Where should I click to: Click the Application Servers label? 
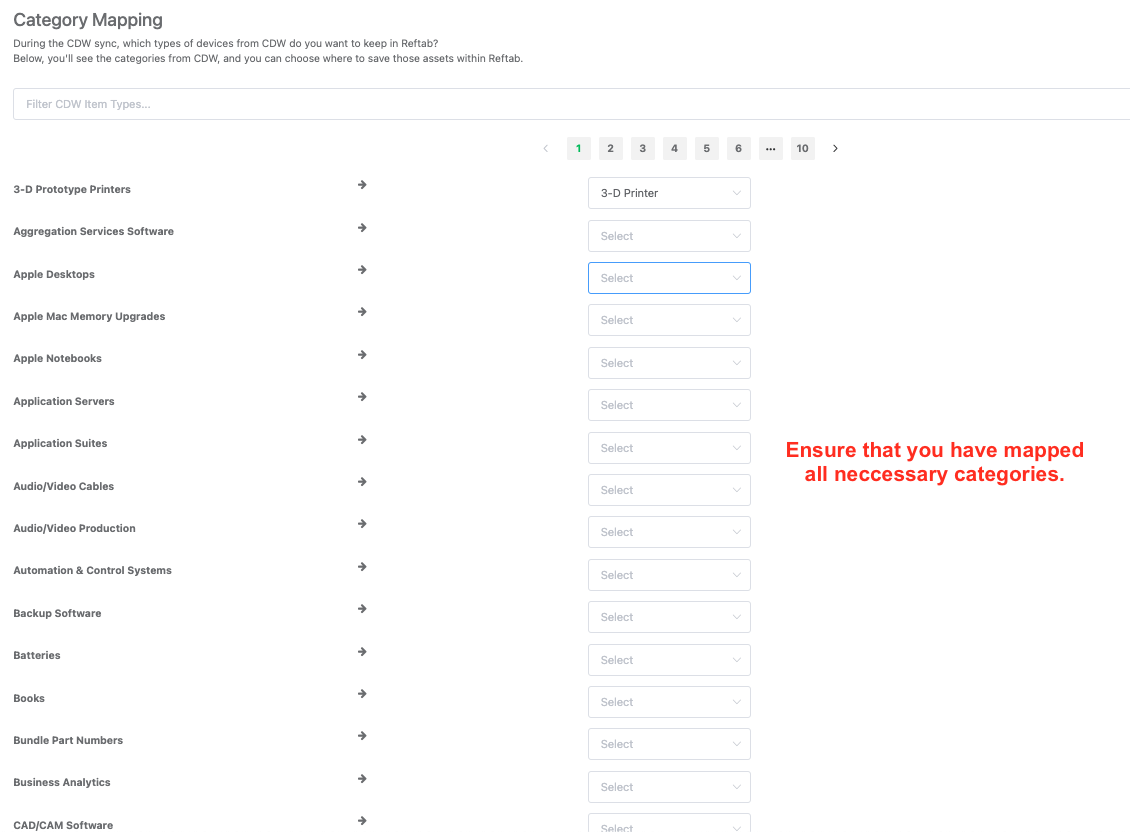click(x=64, y=402)
